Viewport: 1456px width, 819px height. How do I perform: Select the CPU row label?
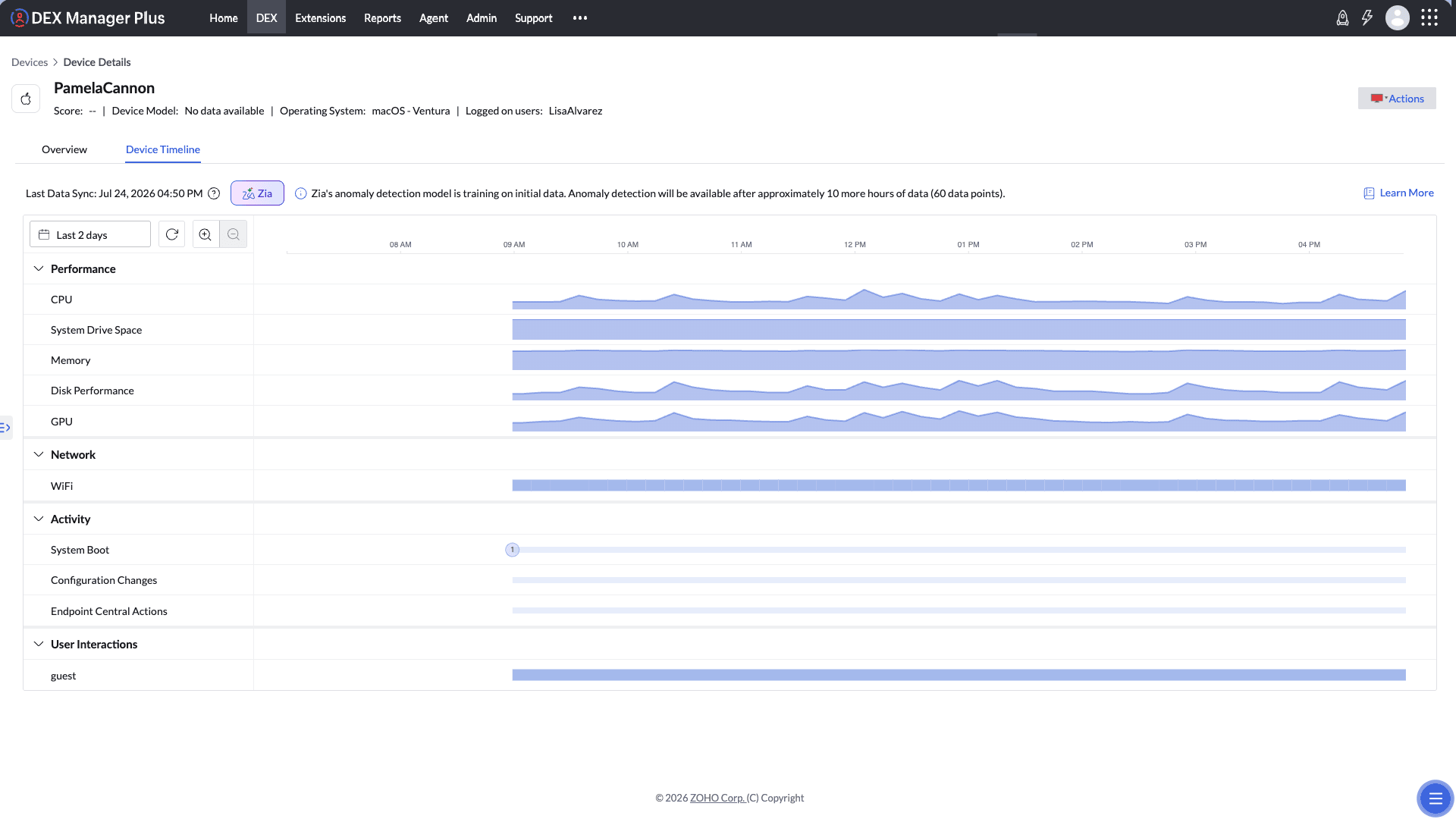click(61, 300)
